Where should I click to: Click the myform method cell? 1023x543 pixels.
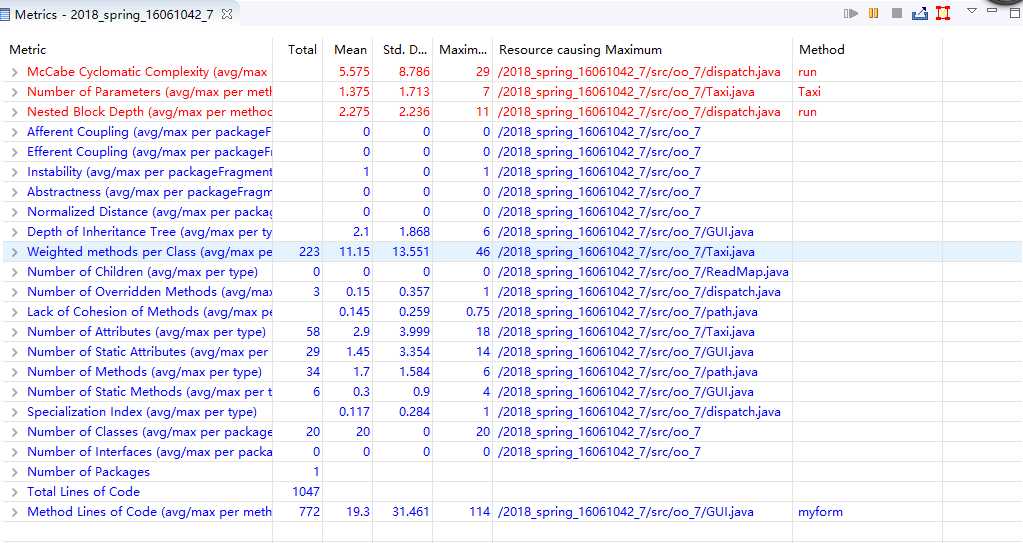tap(820, 512)
